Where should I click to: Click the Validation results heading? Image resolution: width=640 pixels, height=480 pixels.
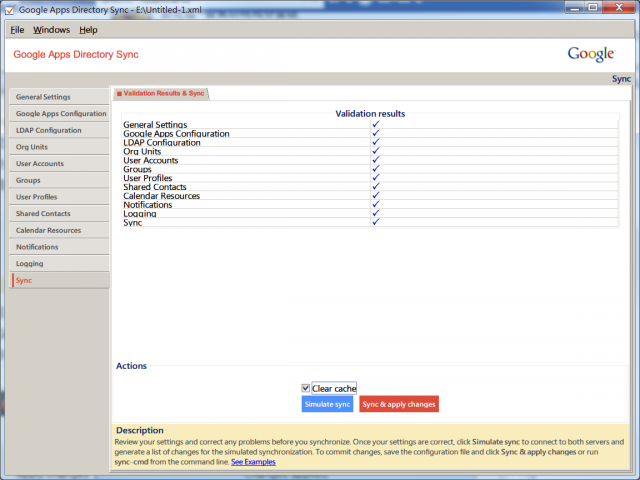(370, 114)
